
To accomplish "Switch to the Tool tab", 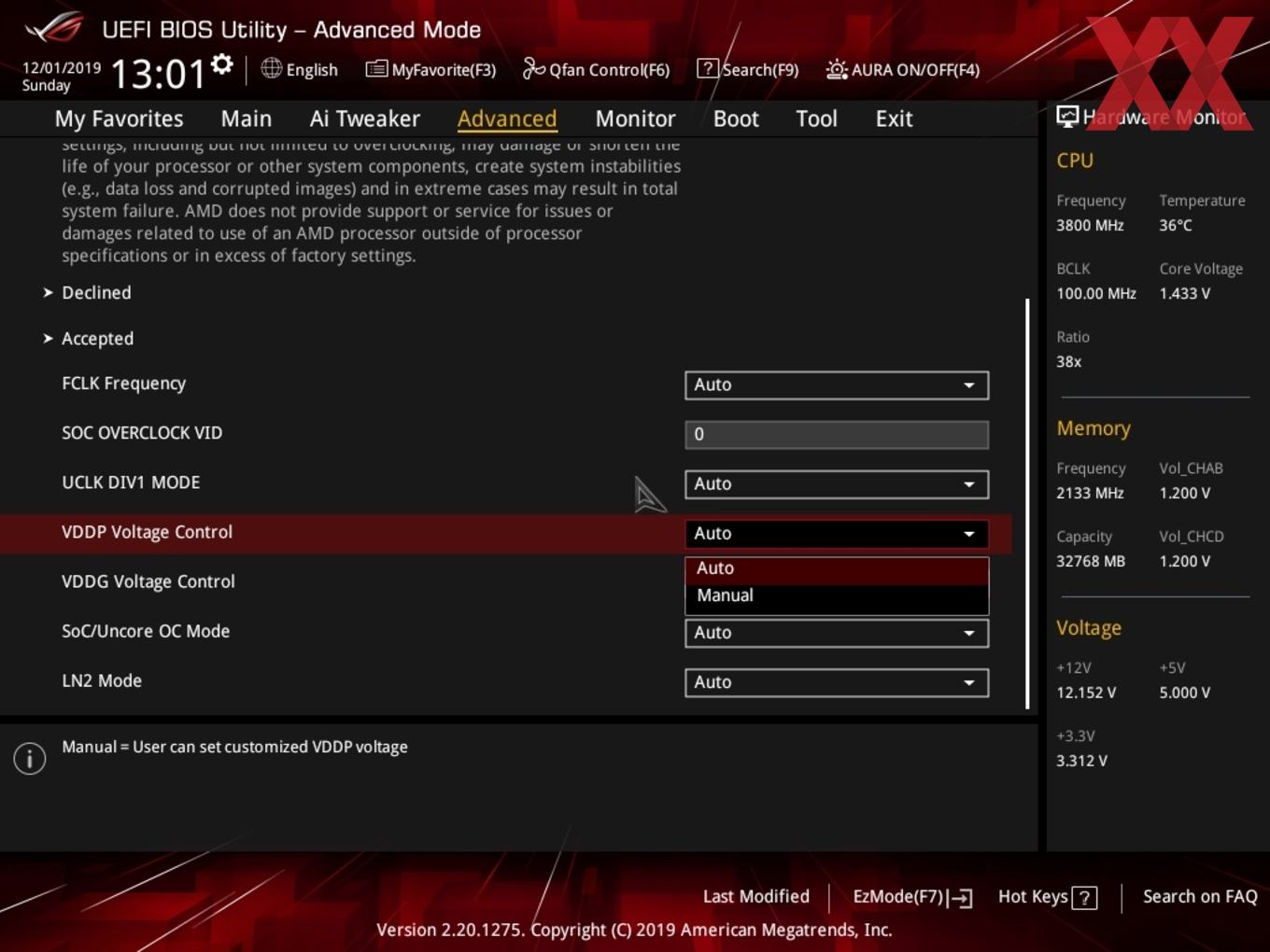I will coord(816,119).
